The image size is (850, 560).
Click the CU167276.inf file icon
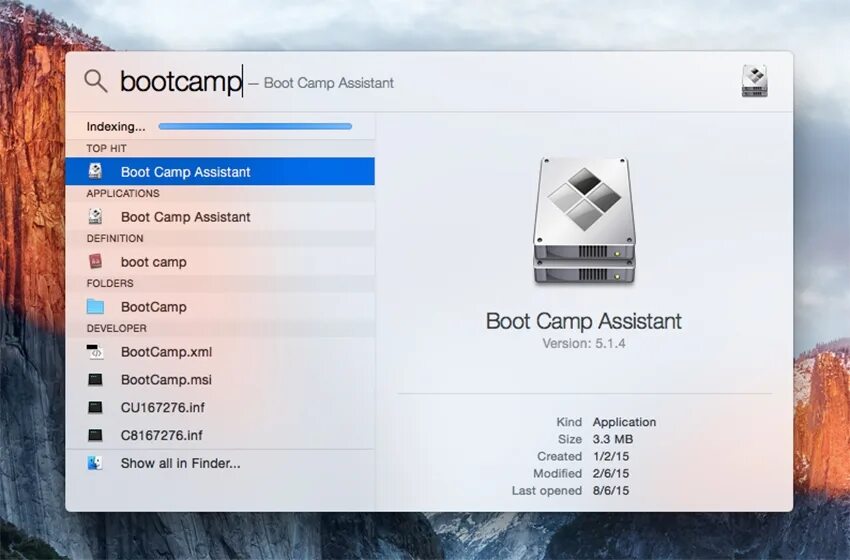pyautogui.click(x=95, y=407)
